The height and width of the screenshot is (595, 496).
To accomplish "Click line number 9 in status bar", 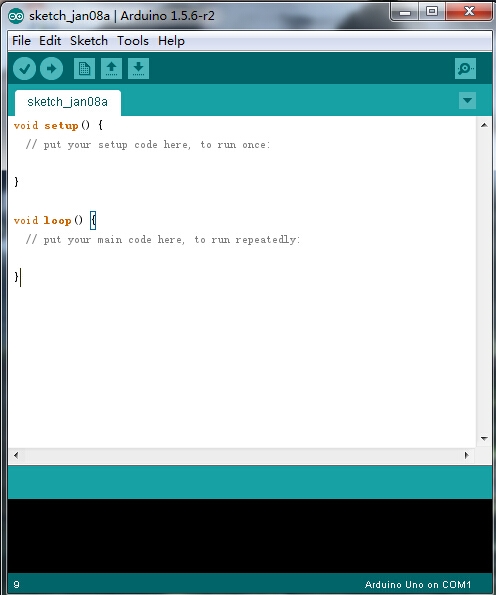I will (16, 584).
